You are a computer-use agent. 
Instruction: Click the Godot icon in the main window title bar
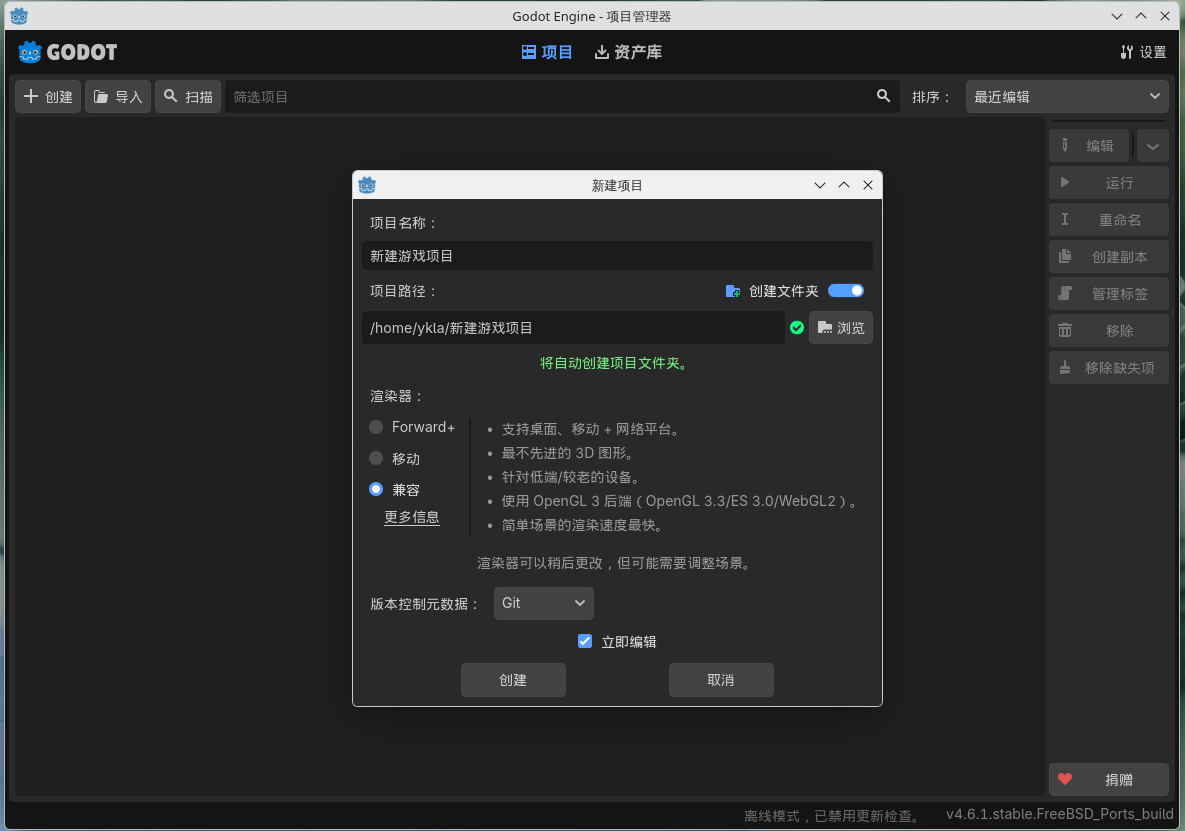pos(19,16)
